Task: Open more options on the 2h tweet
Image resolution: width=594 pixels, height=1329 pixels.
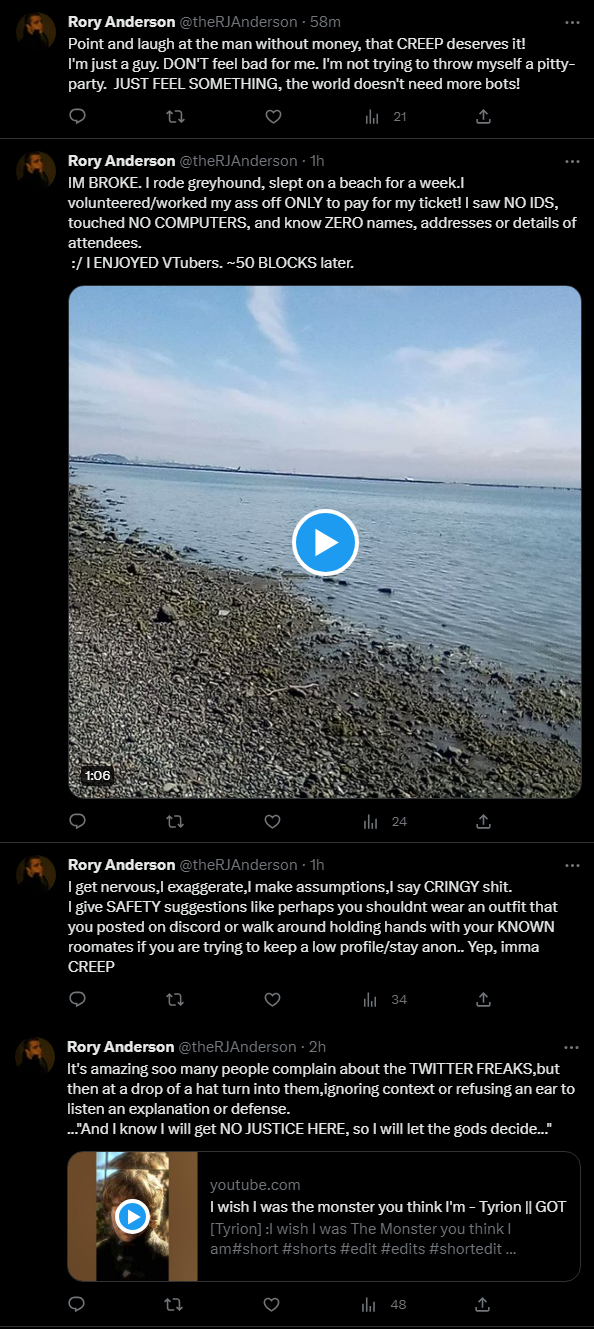Action: click(572, 1046)
